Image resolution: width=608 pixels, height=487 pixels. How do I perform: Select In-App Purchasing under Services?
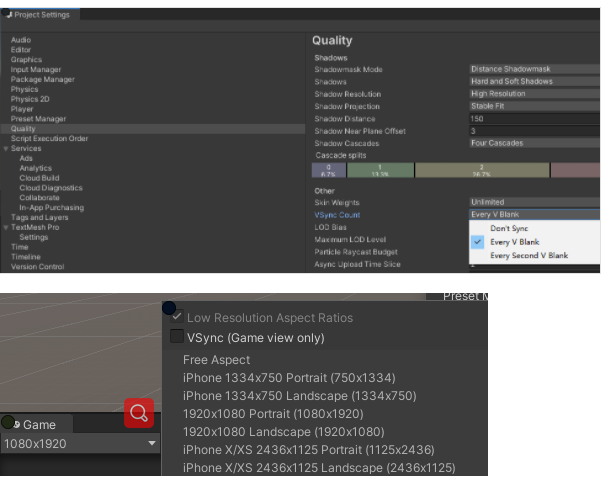(52, 208)
